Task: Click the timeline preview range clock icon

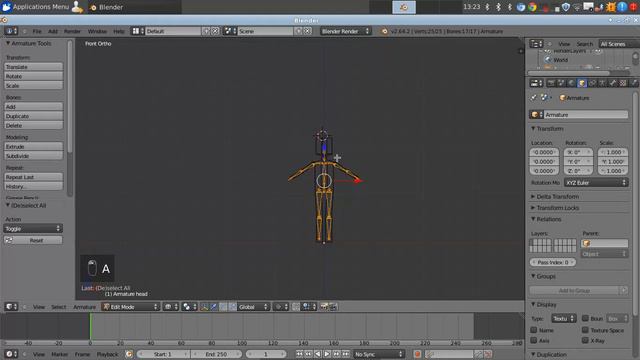Action: [x=129, y=354]
